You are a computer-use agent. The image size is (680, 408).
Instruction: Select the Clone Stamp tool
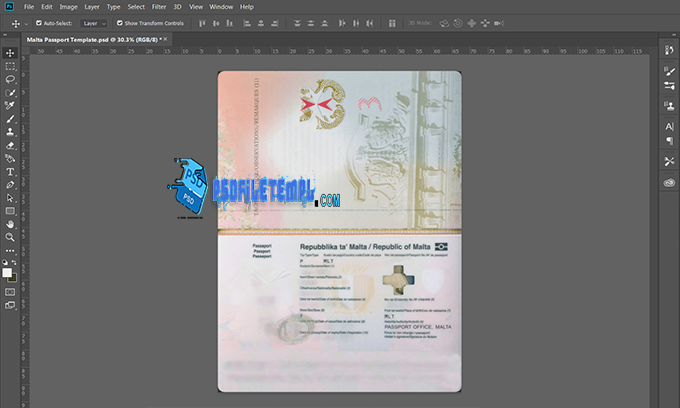coord(10,132)
